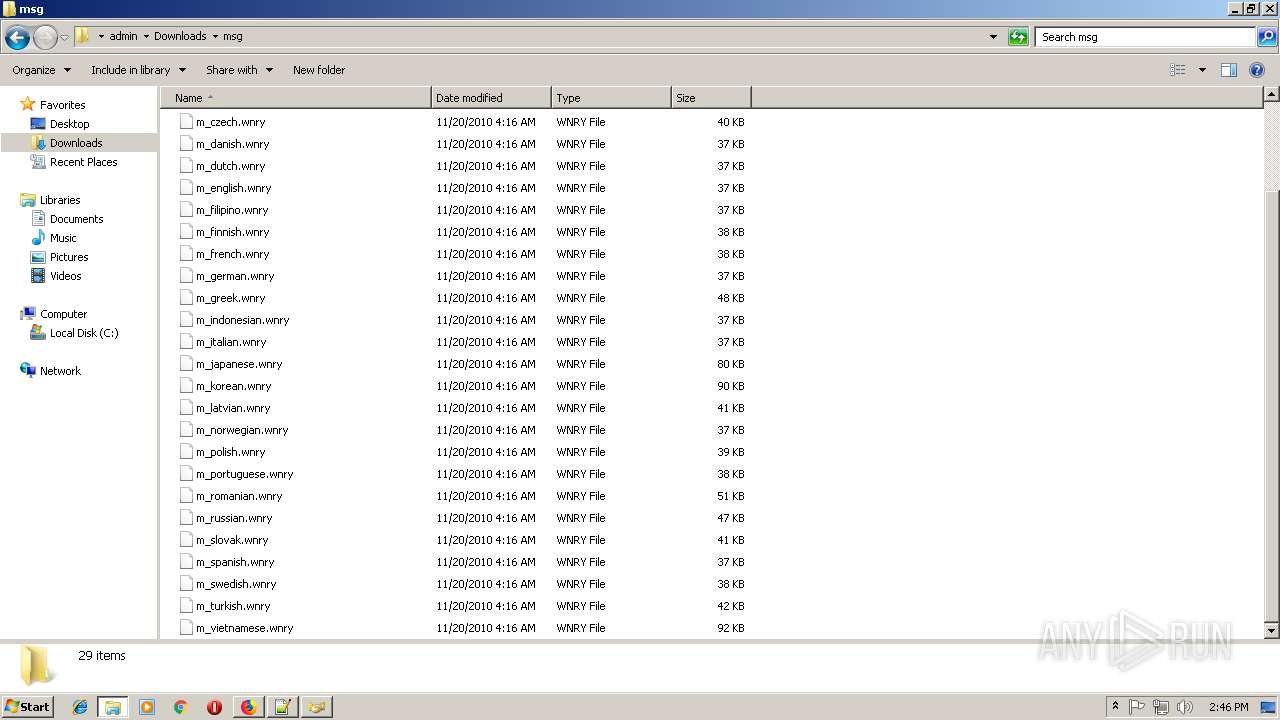Image resolution: width=1280 pixels, height=720 pixels.
Task: Launch Google Chrome from the taskbar
Action: [181, 707]
